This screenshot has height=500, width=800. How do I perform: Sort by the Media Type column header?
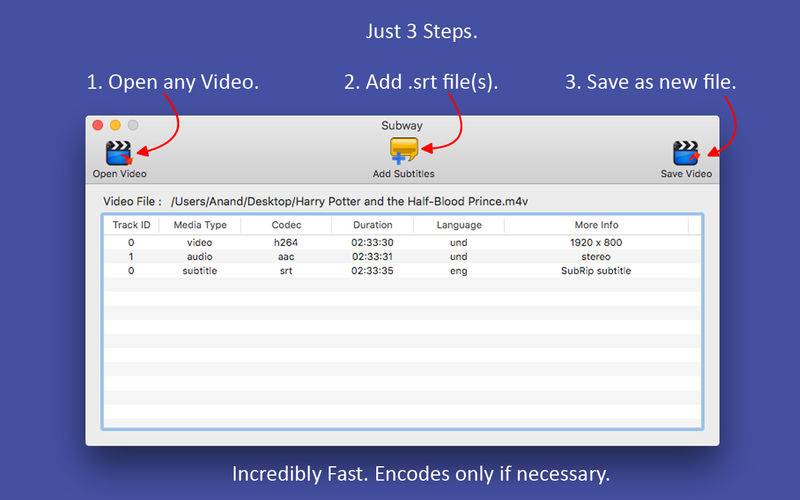[x=200, y=225]
